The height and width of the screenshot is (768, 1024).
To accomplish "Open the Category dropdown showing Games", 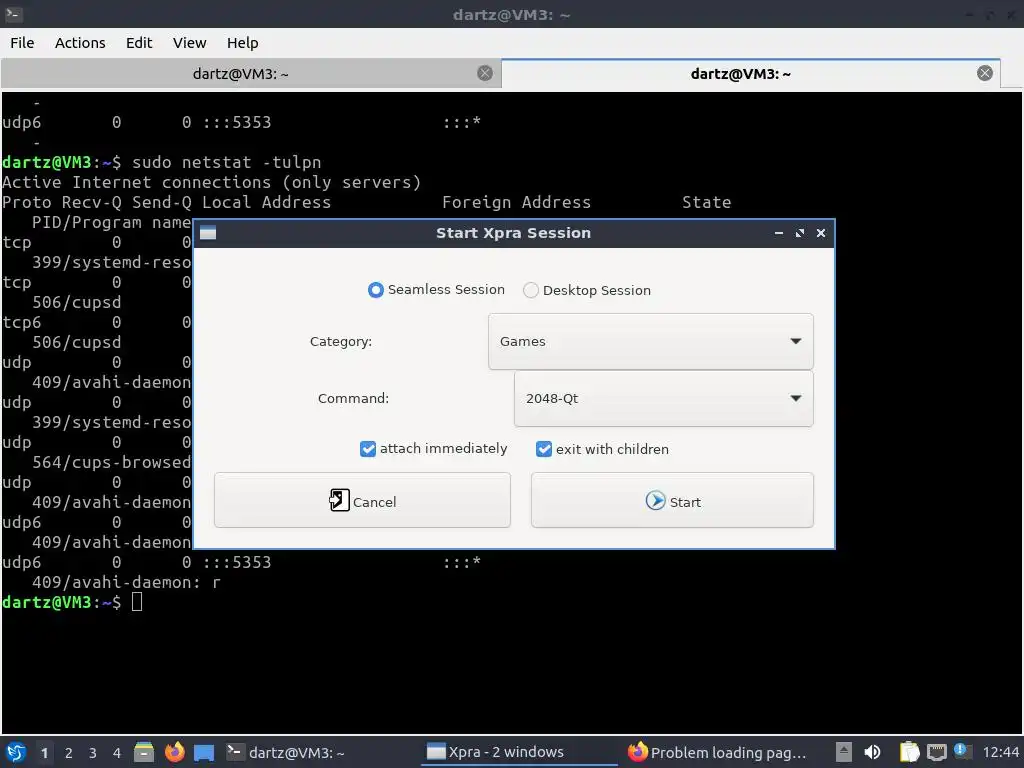I will (650, 342).
